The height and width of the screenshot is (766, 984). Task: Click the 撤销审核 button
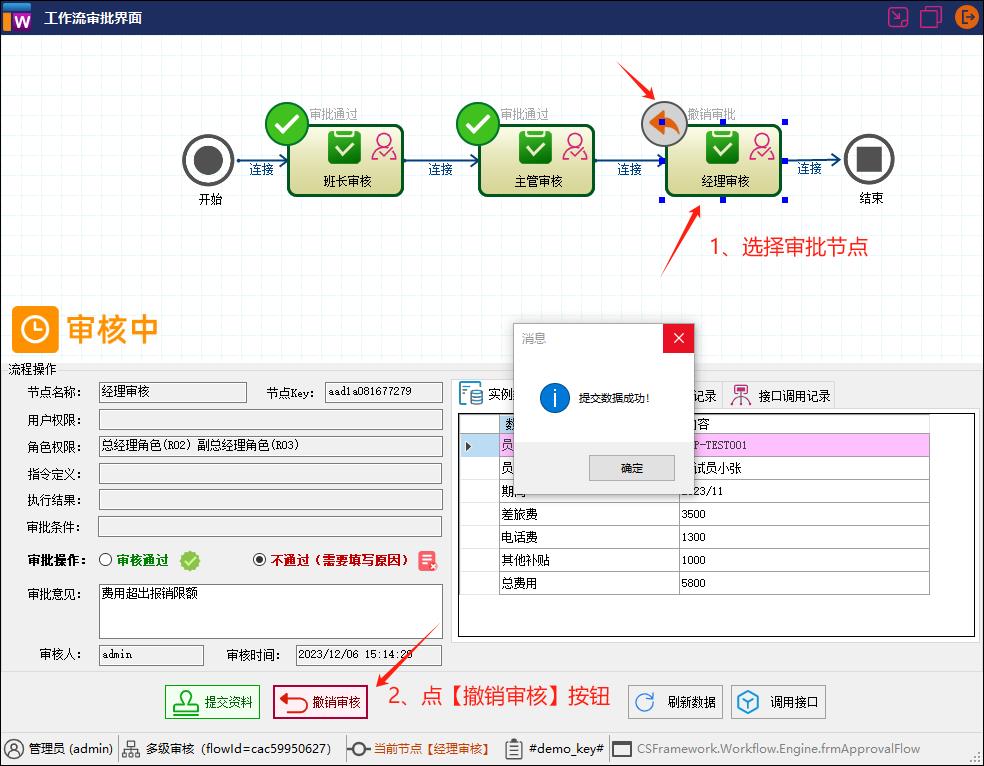pyautogui.click(x=320, y=701)
